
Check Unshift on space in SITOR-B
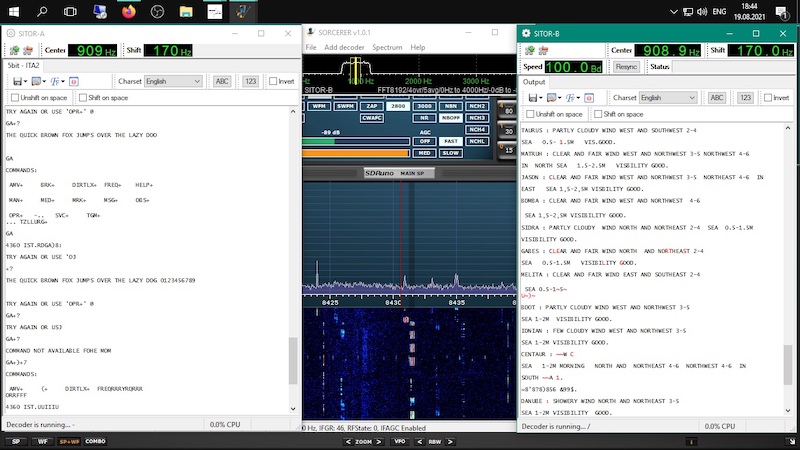click(530, 114)
